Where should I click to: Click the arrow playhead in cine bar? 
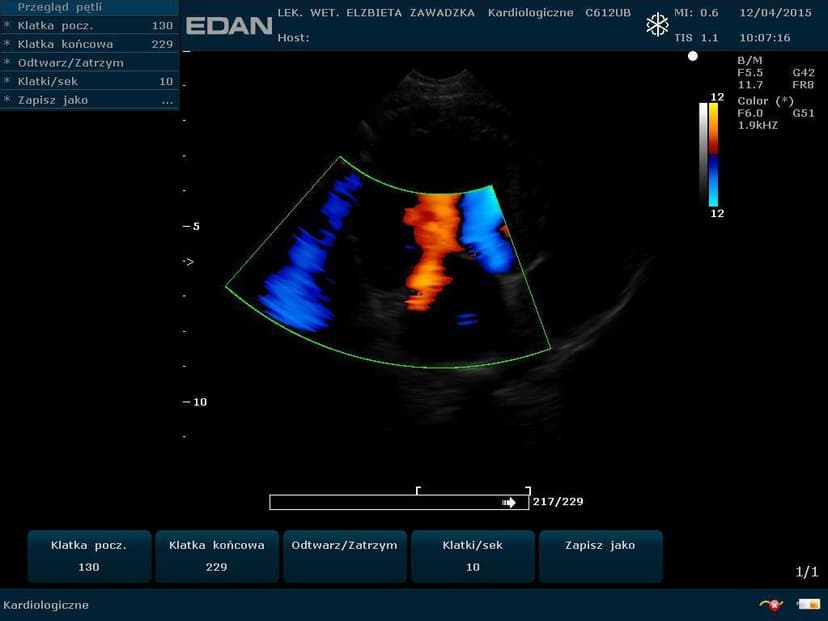[x=509, y=502]
